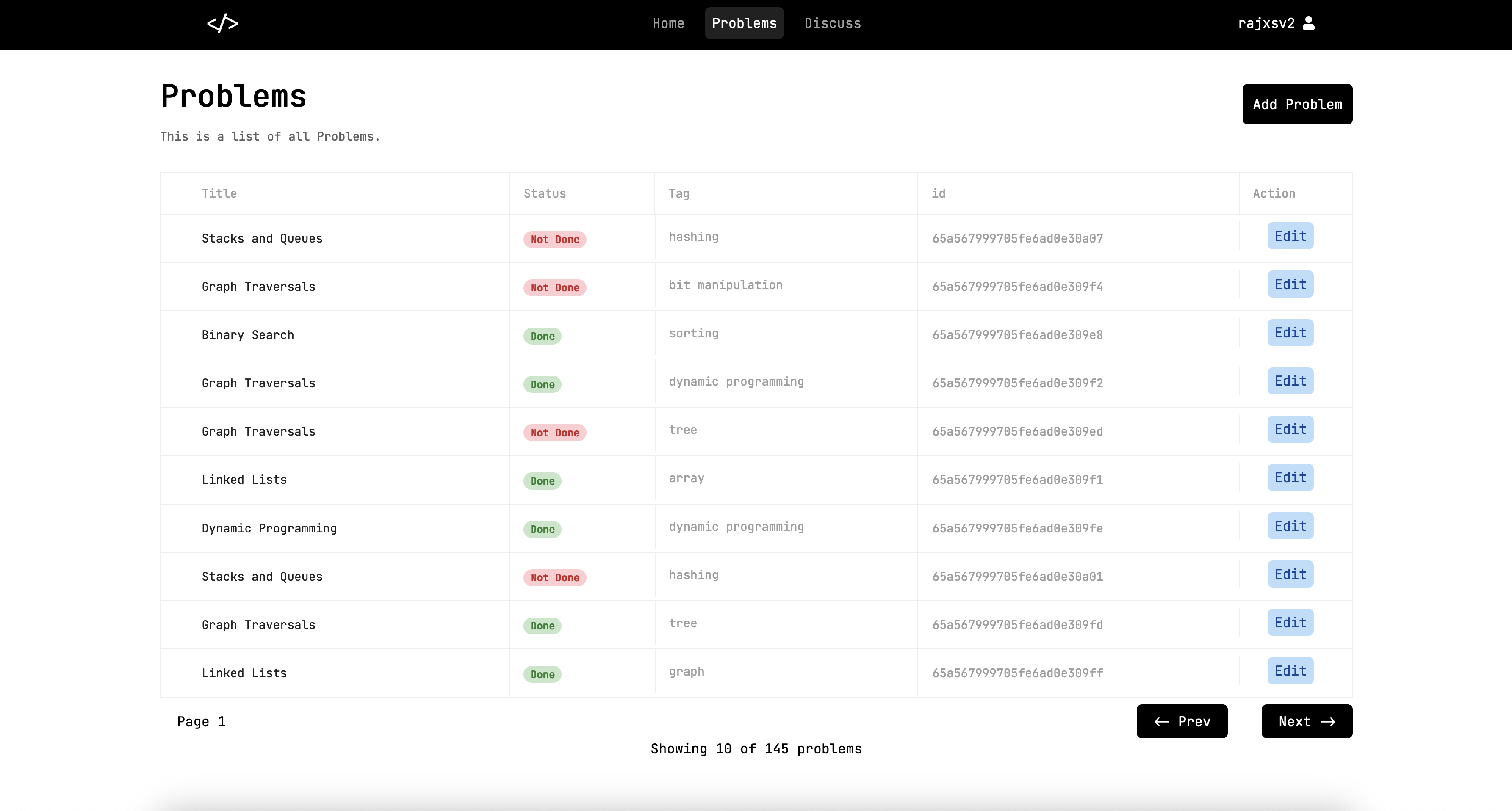Image resolution: width=1512 pixels, height=811 pixels.
Task: Switch to the Discuss navigation tab
Action: [x=832, y=23]
